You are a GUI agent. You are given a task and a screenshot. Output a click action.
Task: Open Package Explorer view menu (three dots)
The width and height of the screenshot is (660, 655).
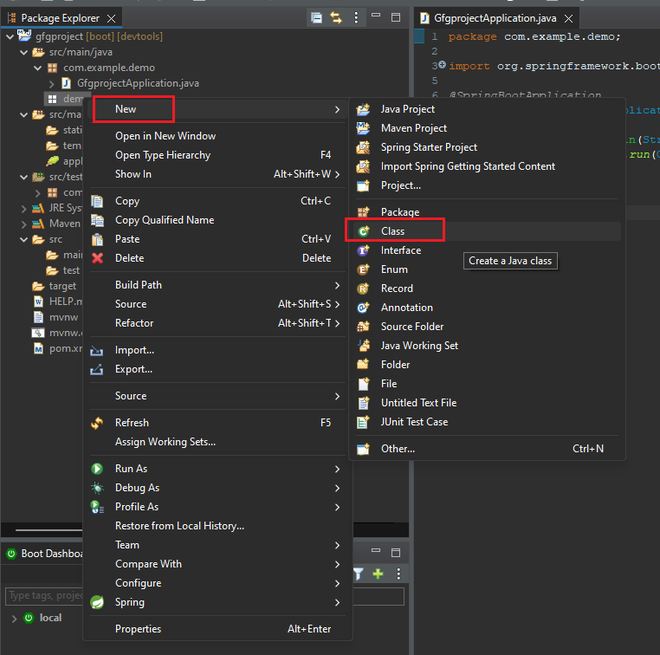click(356, 18)
